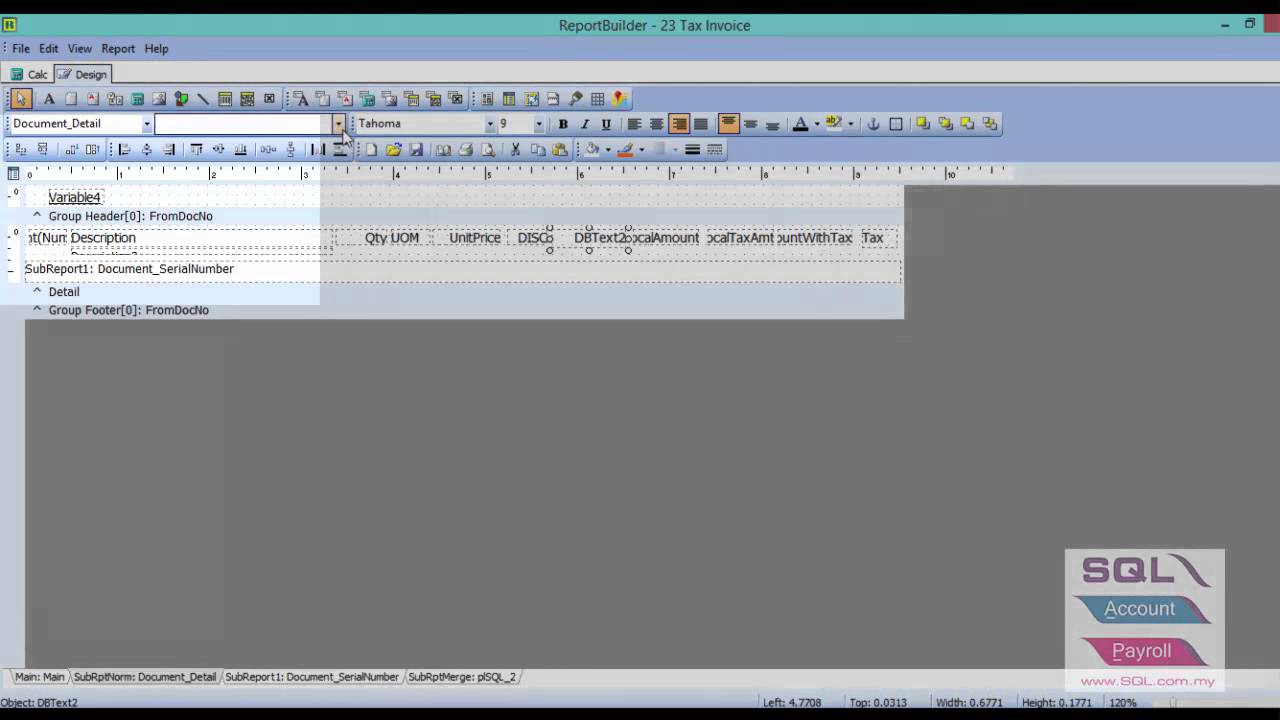Viewport: 1280px width, 720px height.
Task: Select the DBCheckBox data component tool
Action: (456, 99)
